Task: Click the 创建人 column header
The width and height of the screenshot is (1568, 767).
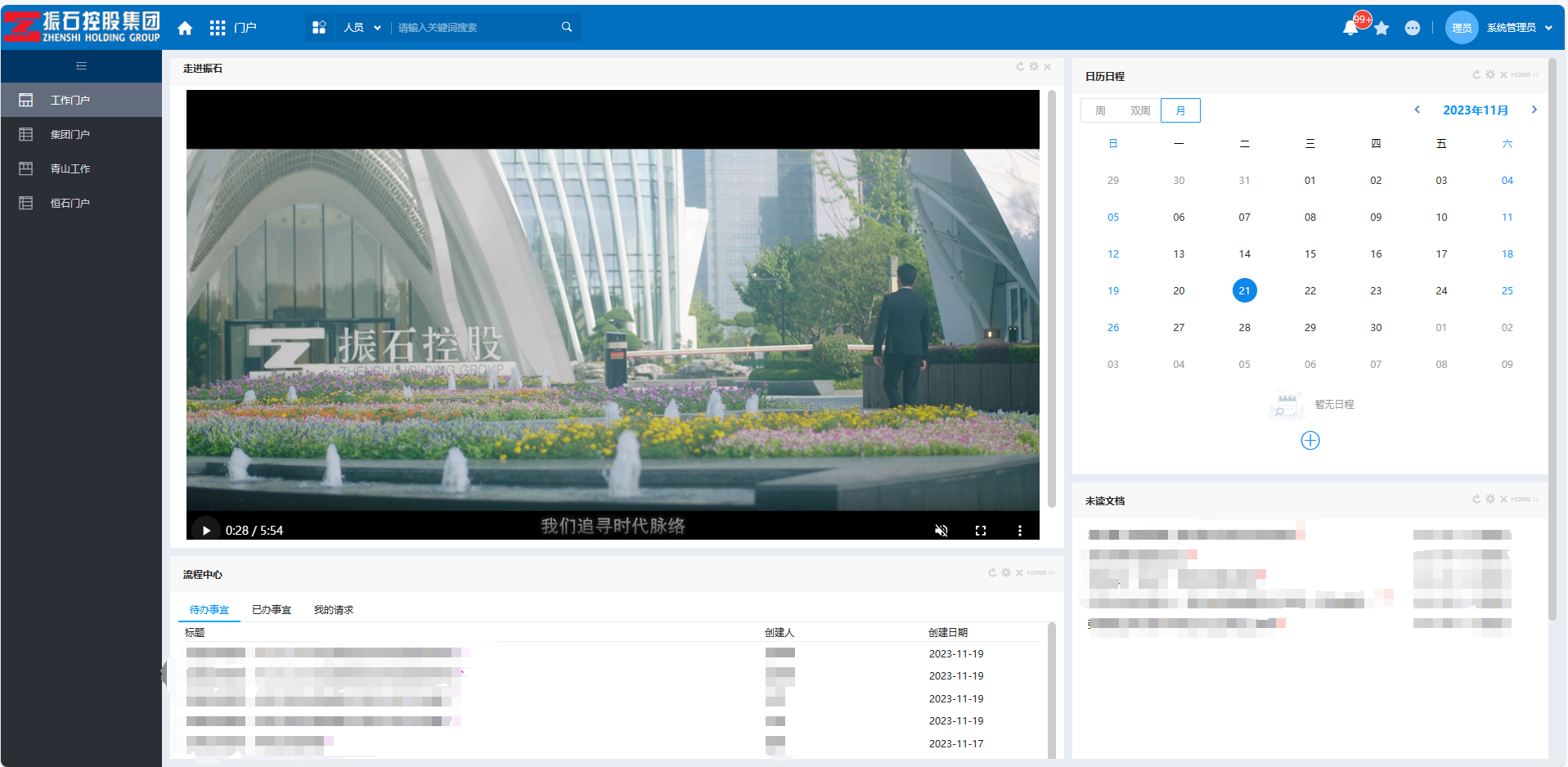Action: (780, 633)
